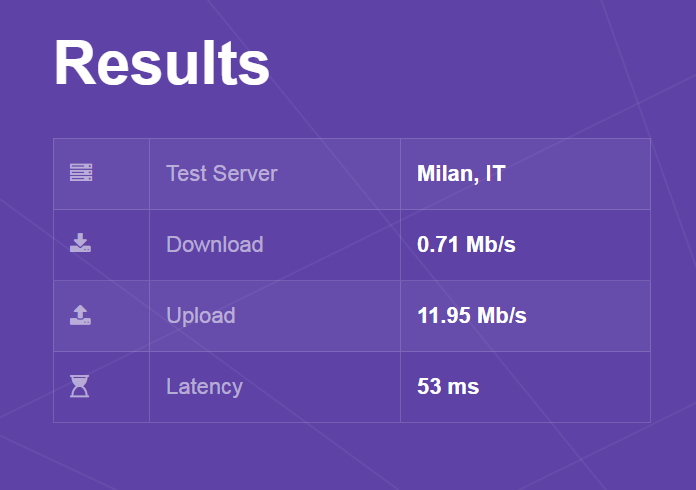Click the Mb/s unit in Download row
696x490 pixels.
[x=491, y=244]
